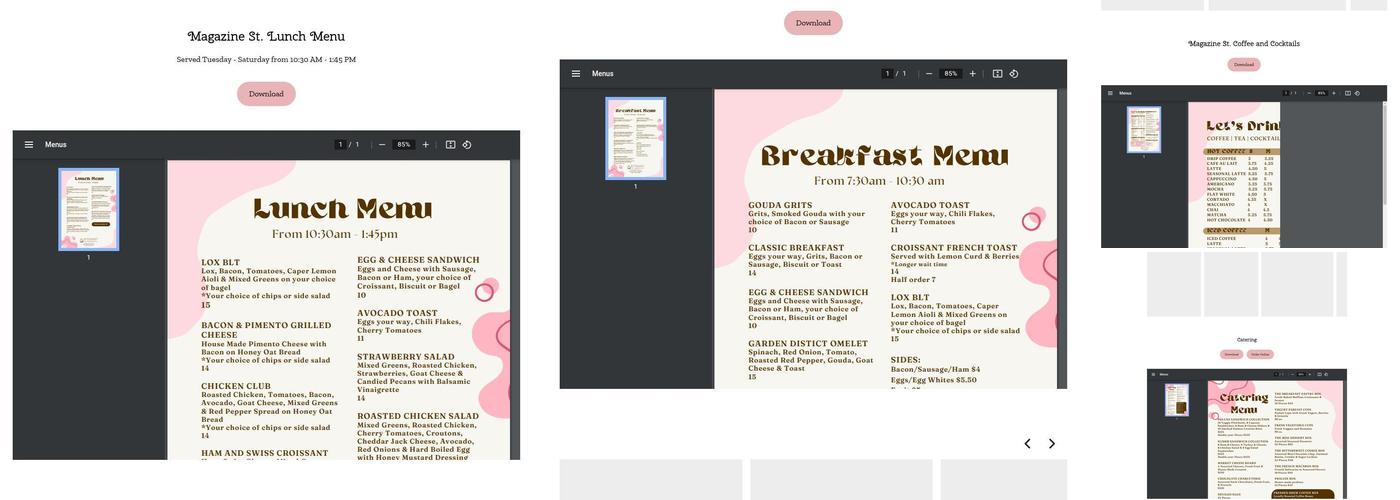Select the Let's Drink page thumbnail

(x=1144, y=129)
